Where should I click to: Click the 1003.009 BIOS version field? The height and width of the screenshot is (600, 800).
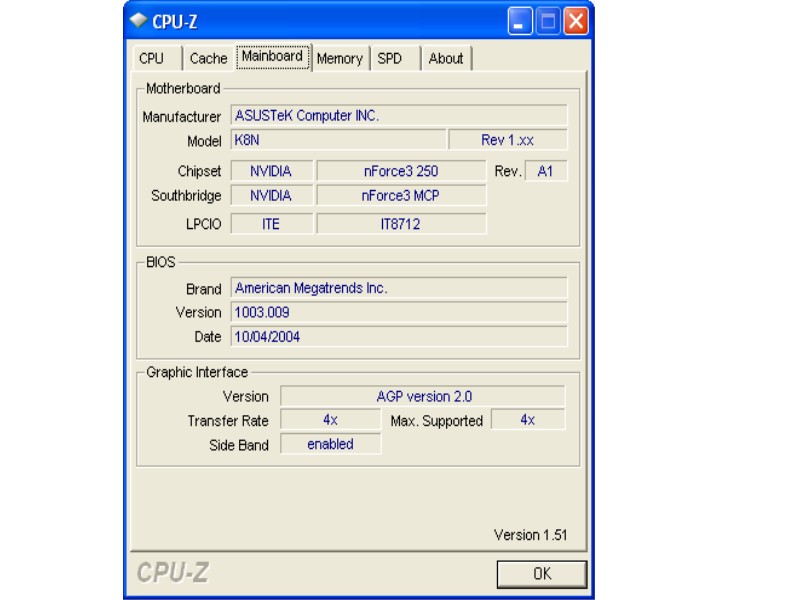coord(399,312)
